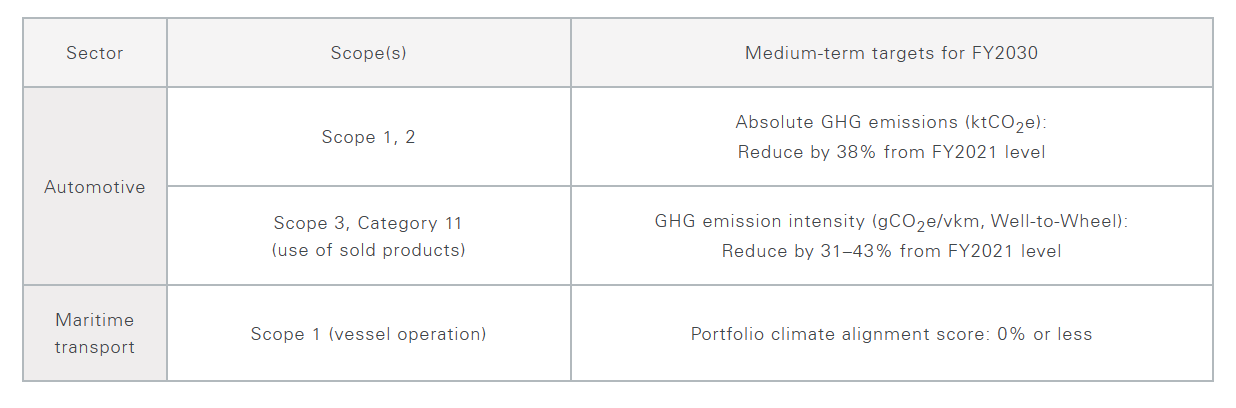
Task: Click the 'Scope 1 (vessel operation)' cell
Action: pos(368,333)
